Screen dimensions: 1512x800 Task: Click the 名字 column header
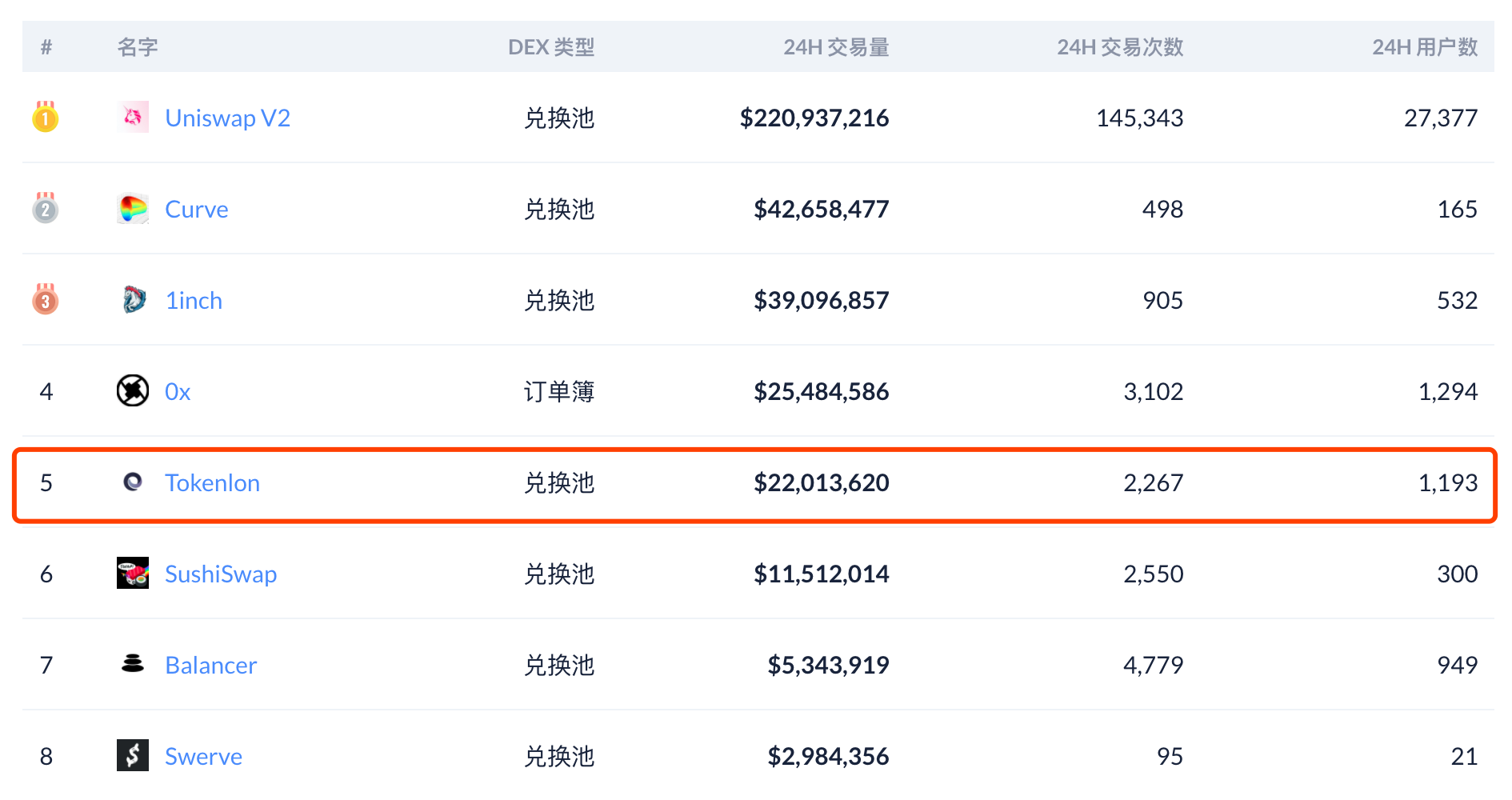pos(138,47)
